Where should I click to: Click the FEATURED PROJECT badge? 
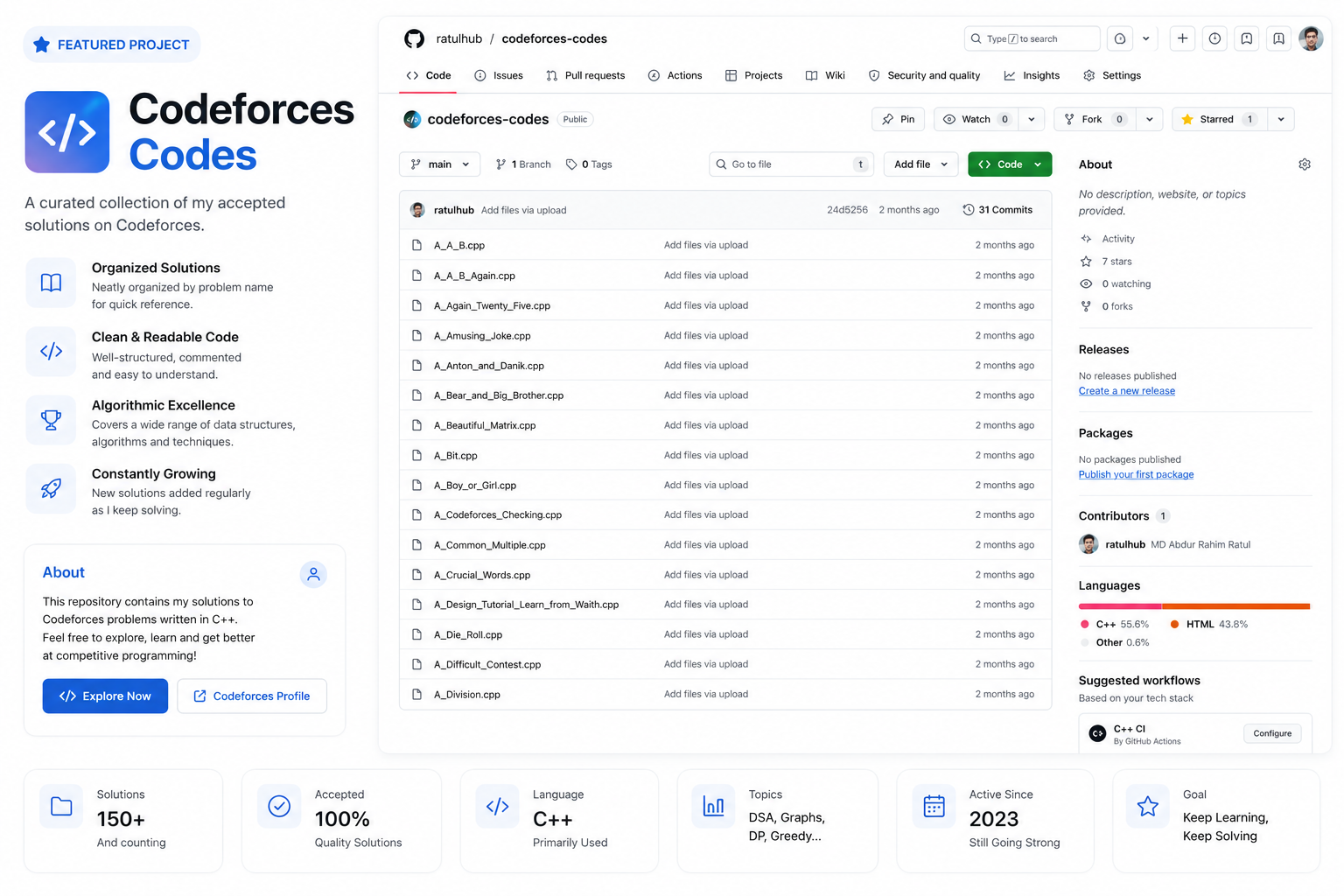(x=111, y=45)
